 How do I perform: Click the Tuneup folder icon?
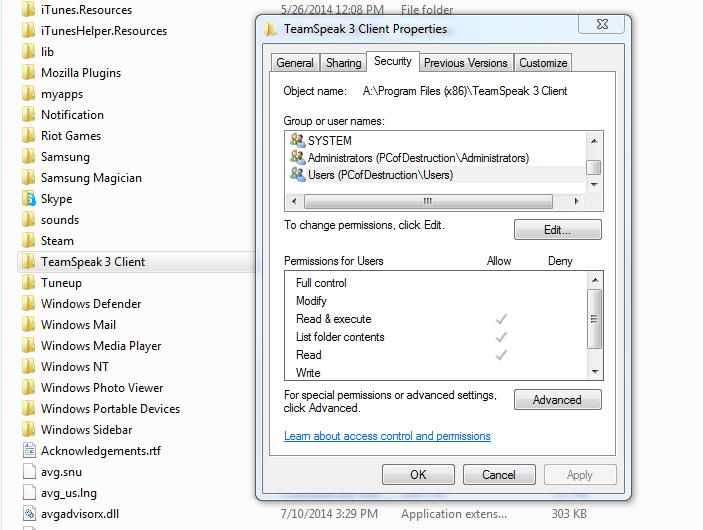point(29,282)
